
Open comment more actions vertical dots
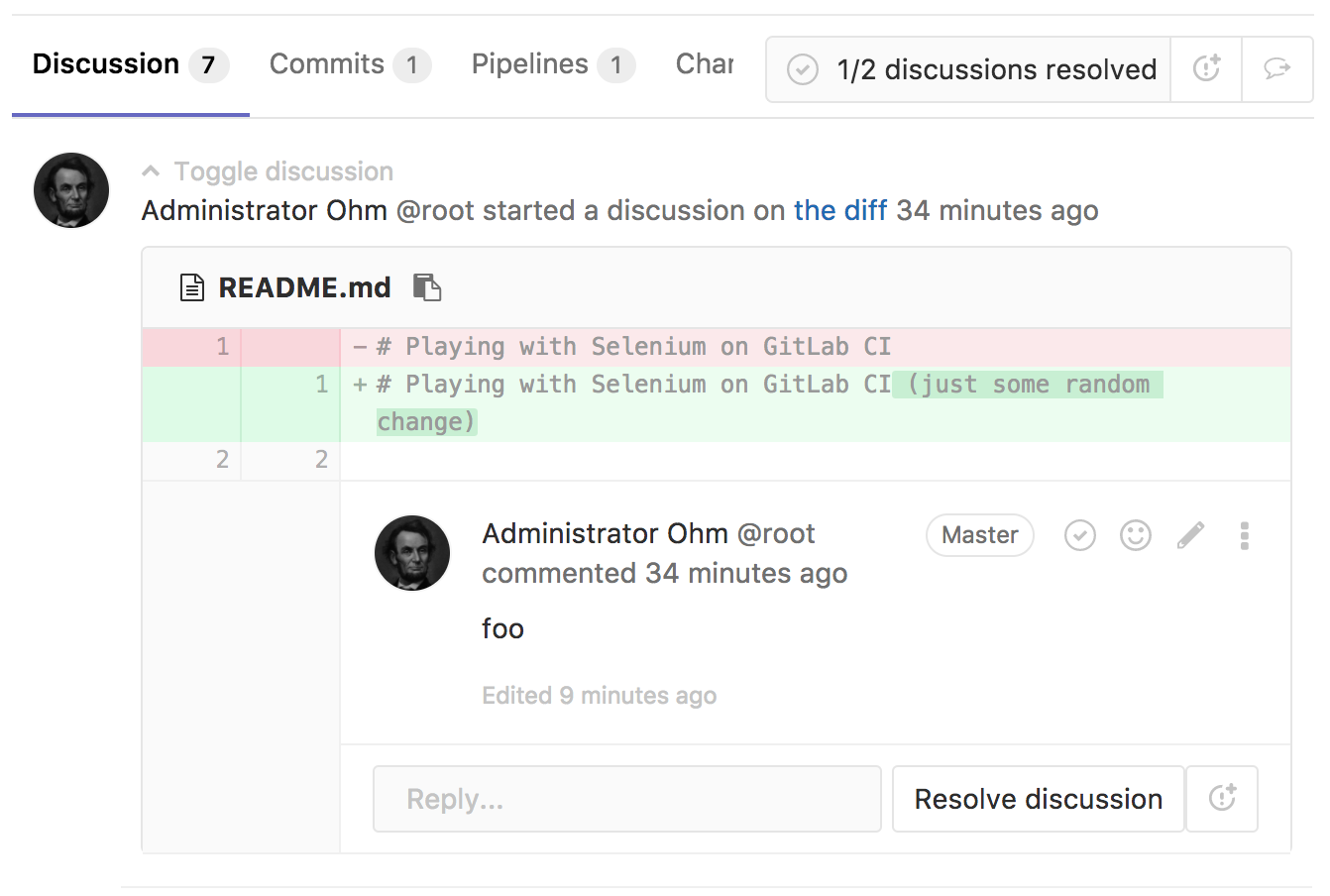pos(1244,535)
